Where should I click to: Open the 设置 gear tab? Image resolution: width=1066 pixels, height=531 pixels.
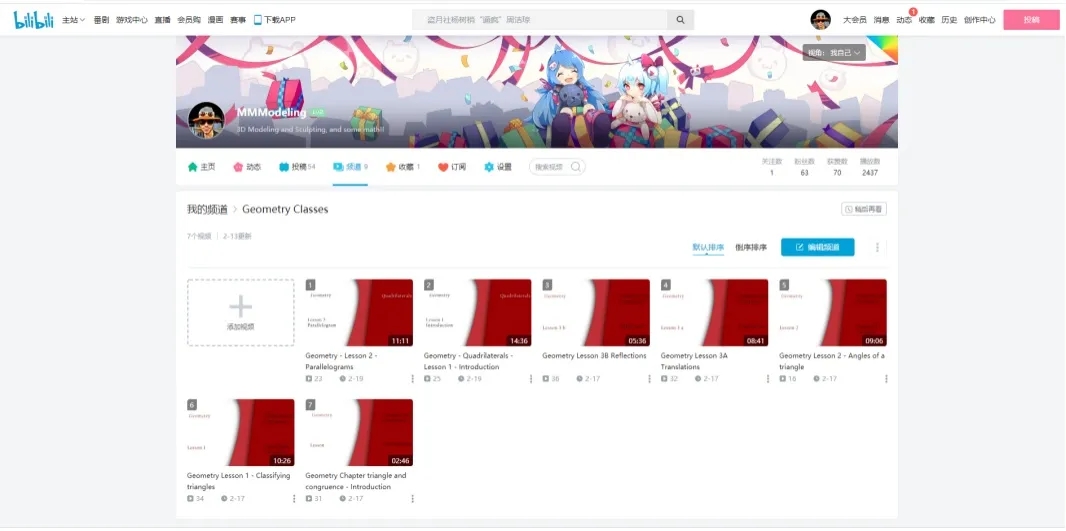[x=498, y=167]
